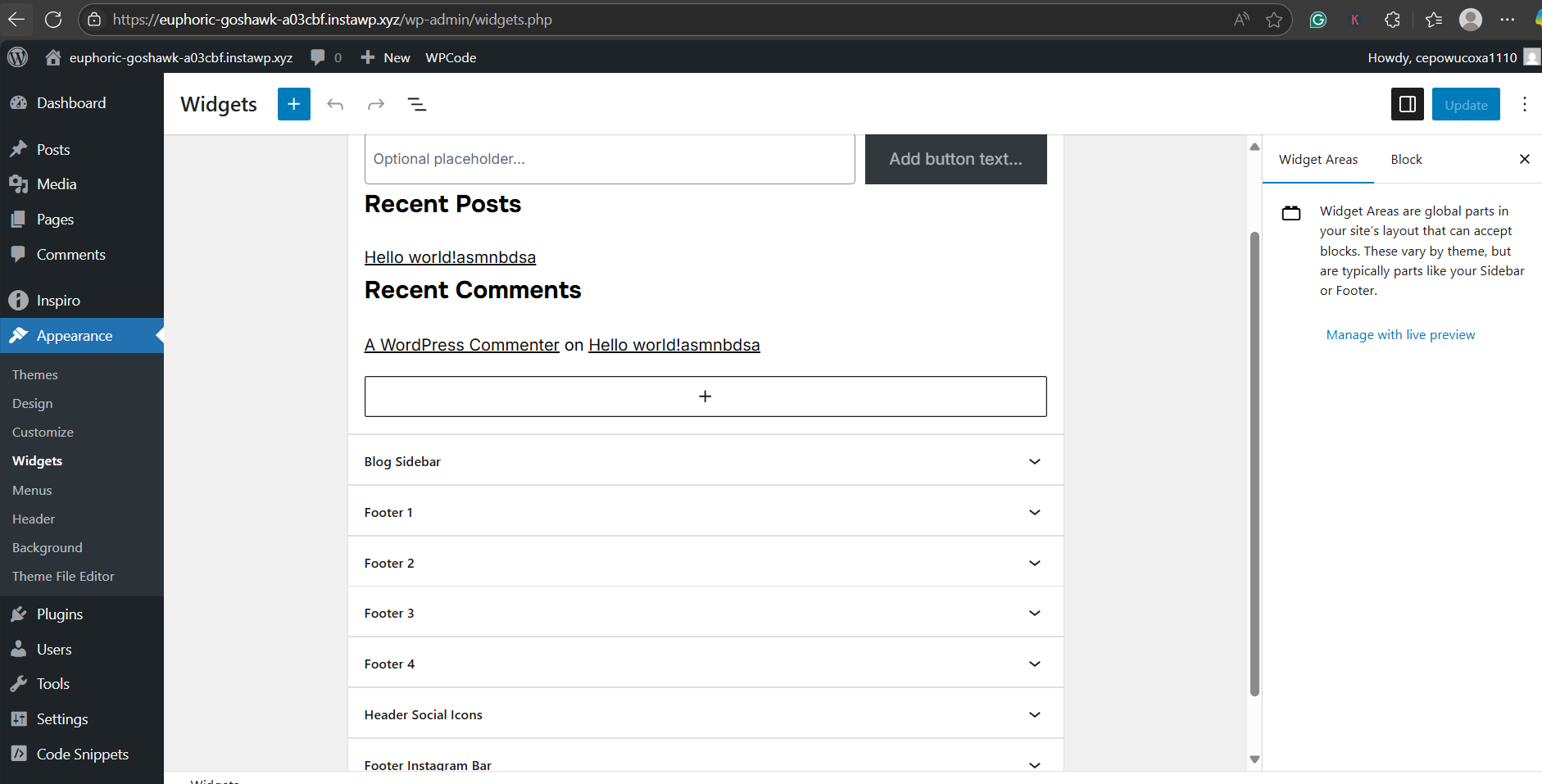Click the New content button
This screenshot has height=784, width=1542.
(x=385, y=57)
